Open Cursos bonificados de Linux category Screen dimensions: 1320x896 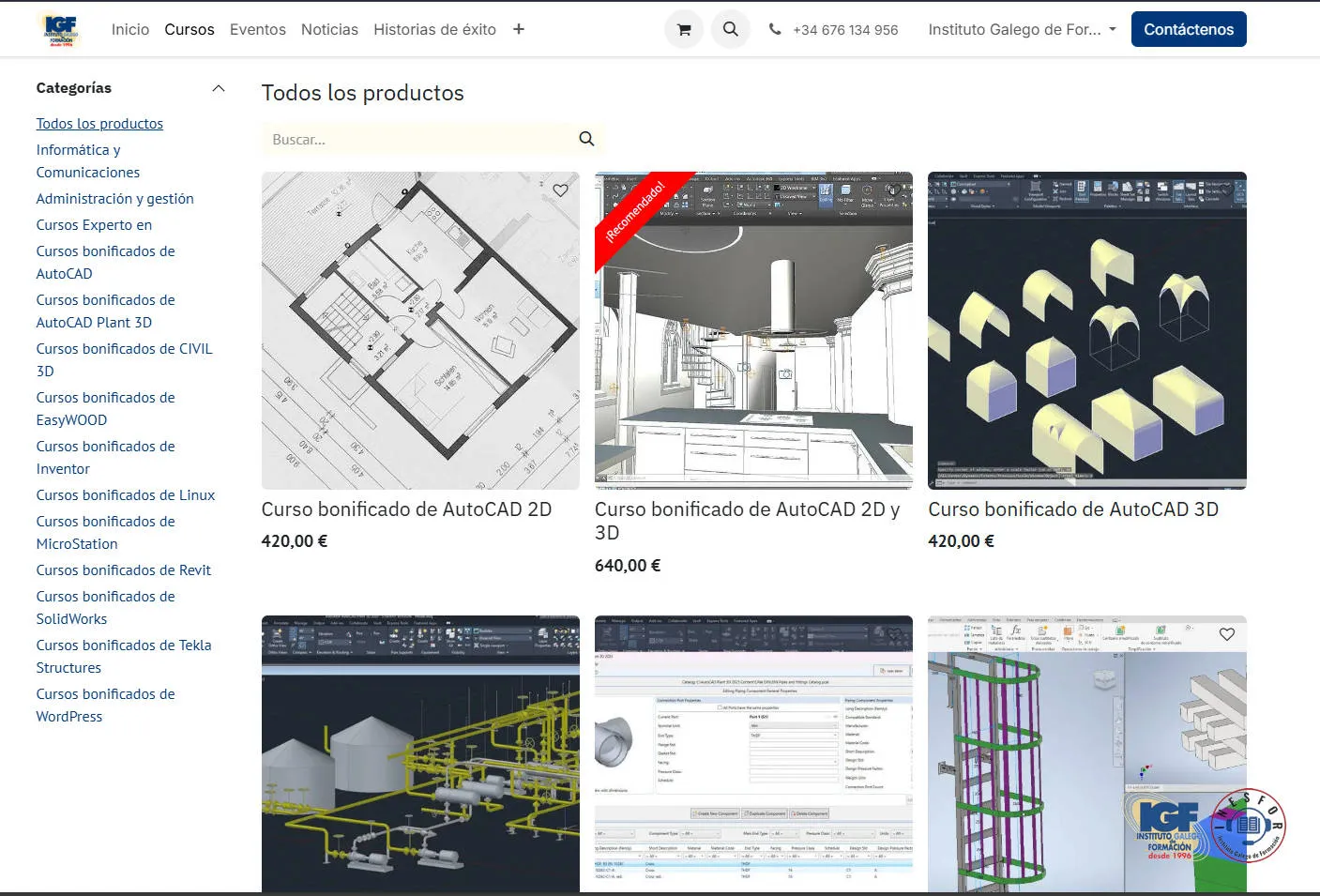click(125, 495)
